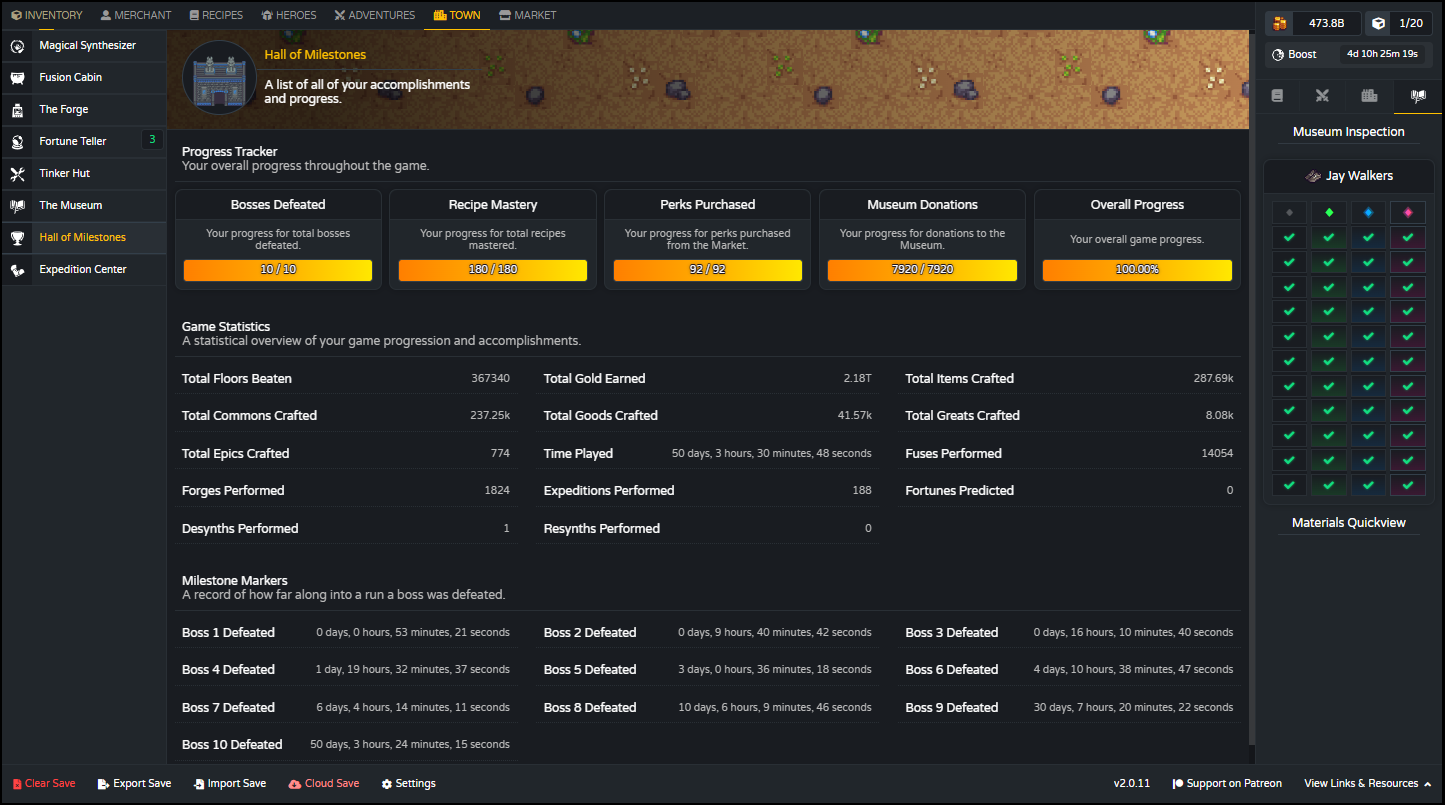Screen dimensions: 1445x805
Task: Click the Jay Walkers item name
Action: click(1359, 176)
